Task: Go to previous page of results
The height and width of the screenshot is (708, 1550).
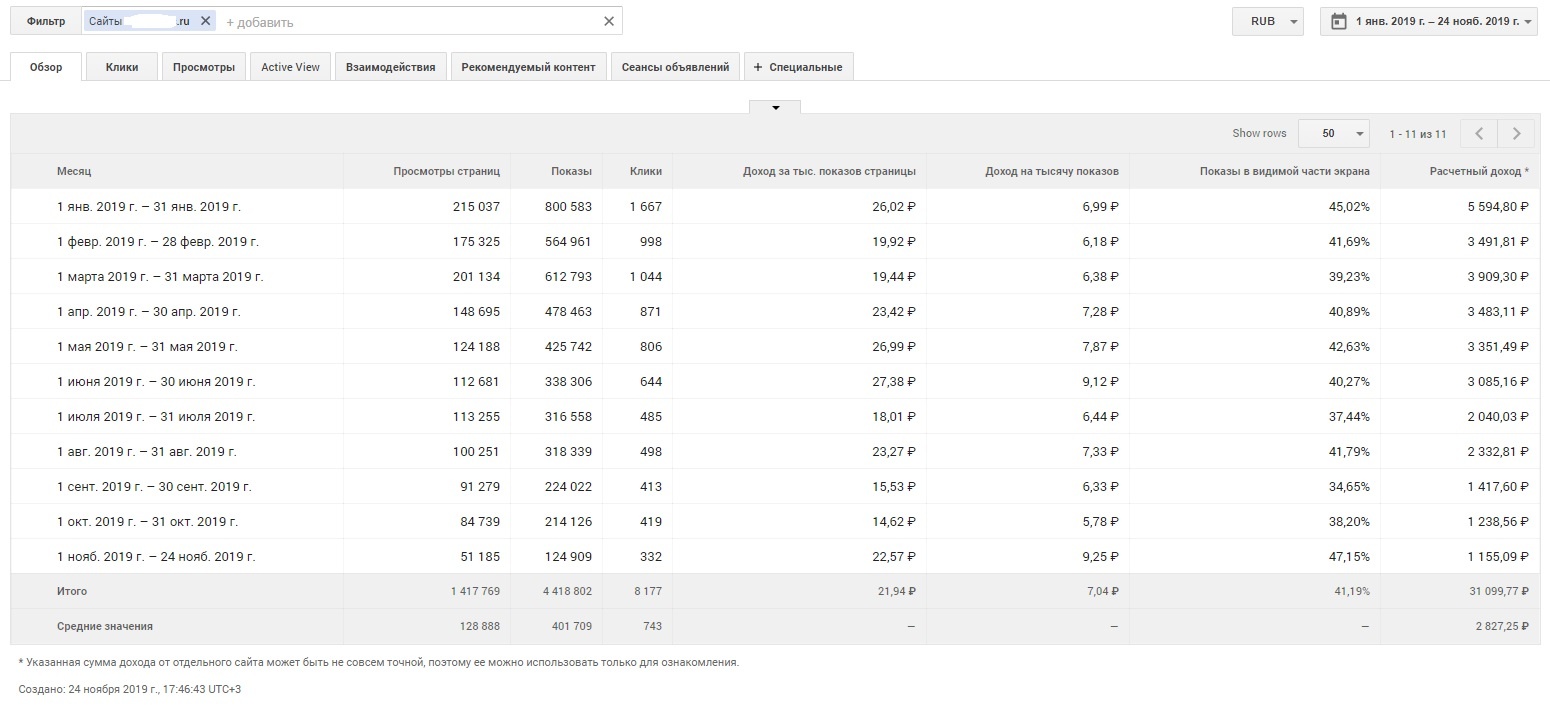Action: (1478, 134)
